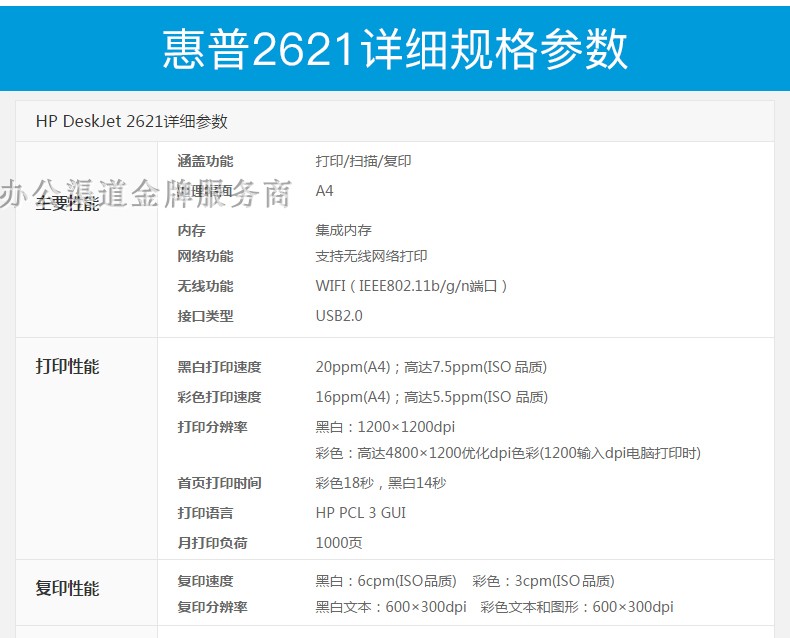Click the 彩色：高达4800×1200优化dpi value
Viewport: 790px width, 638px height.
pyautogui.click(x=508, y=453)
